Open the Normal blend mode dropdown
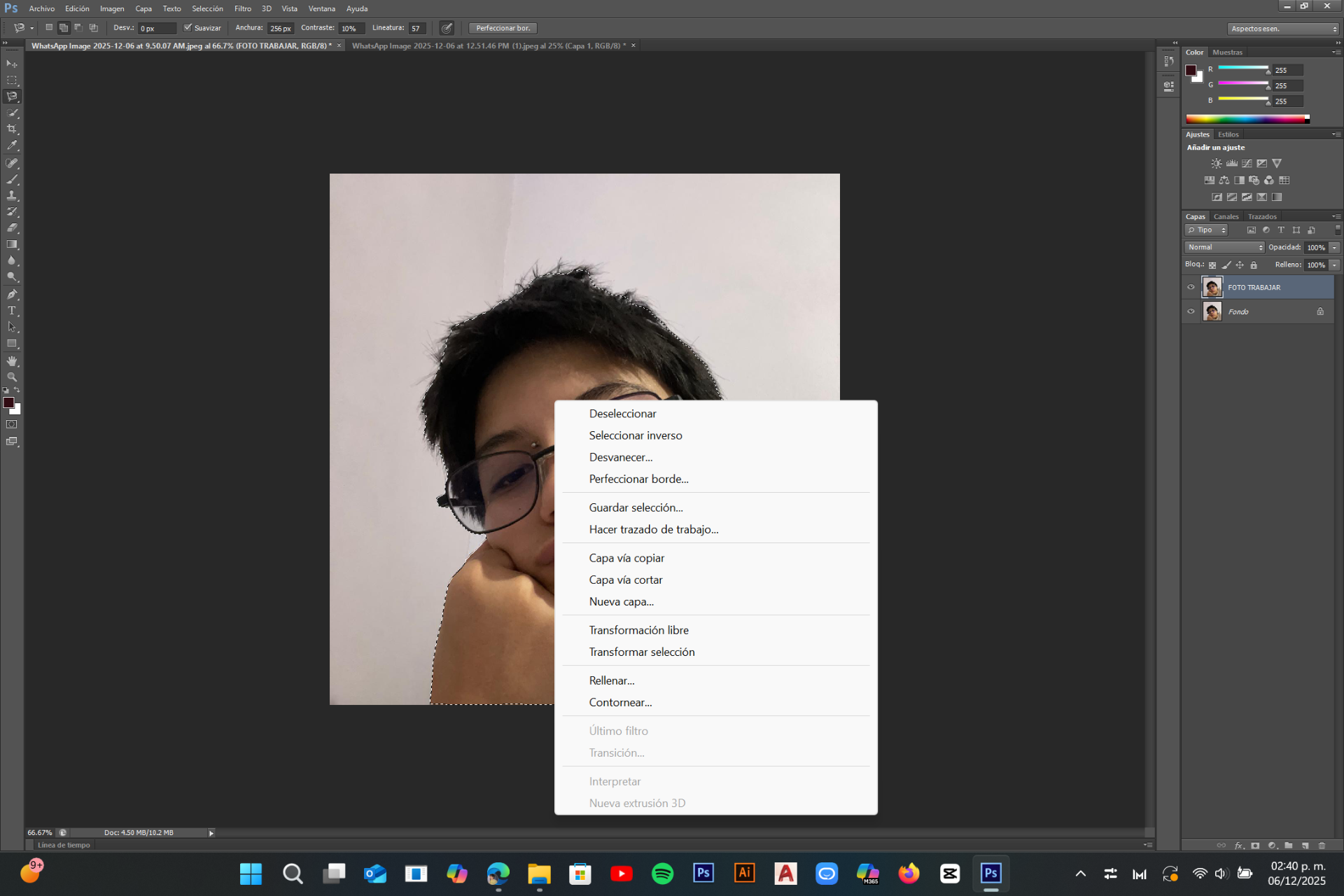This screenshot has height=896, width=1344. [x=1224, y=247]
